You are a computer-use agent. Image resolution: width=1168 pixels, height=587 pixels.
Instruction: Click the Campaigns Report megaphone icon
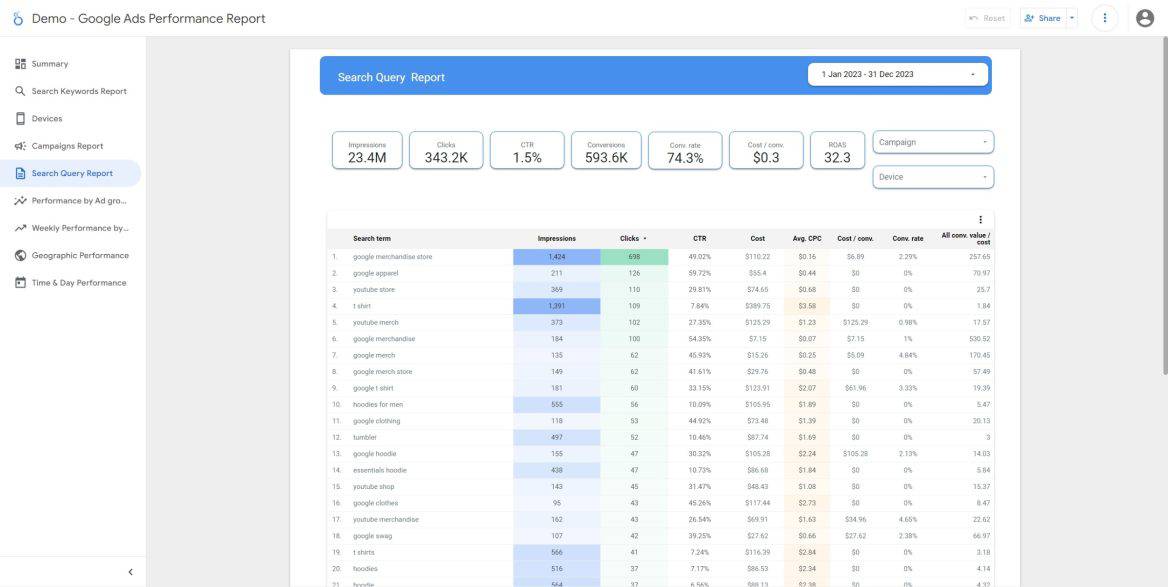21,145
